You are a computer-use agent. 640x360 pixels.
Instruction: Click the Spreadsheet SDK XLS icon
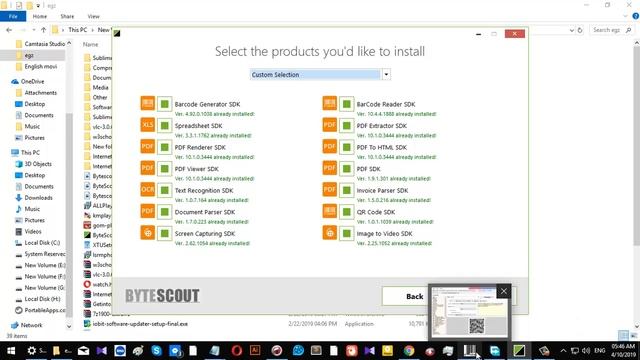pyautogui.click(x=147, y=125)
